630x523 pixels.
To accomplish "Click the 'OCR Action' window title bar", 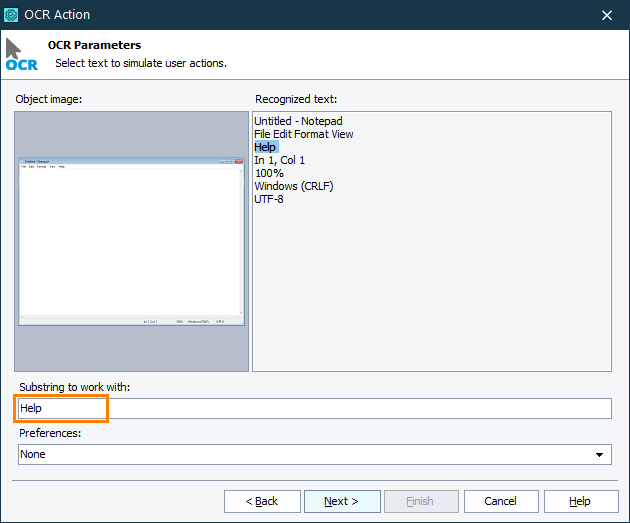I will click(x=300, y=15).
